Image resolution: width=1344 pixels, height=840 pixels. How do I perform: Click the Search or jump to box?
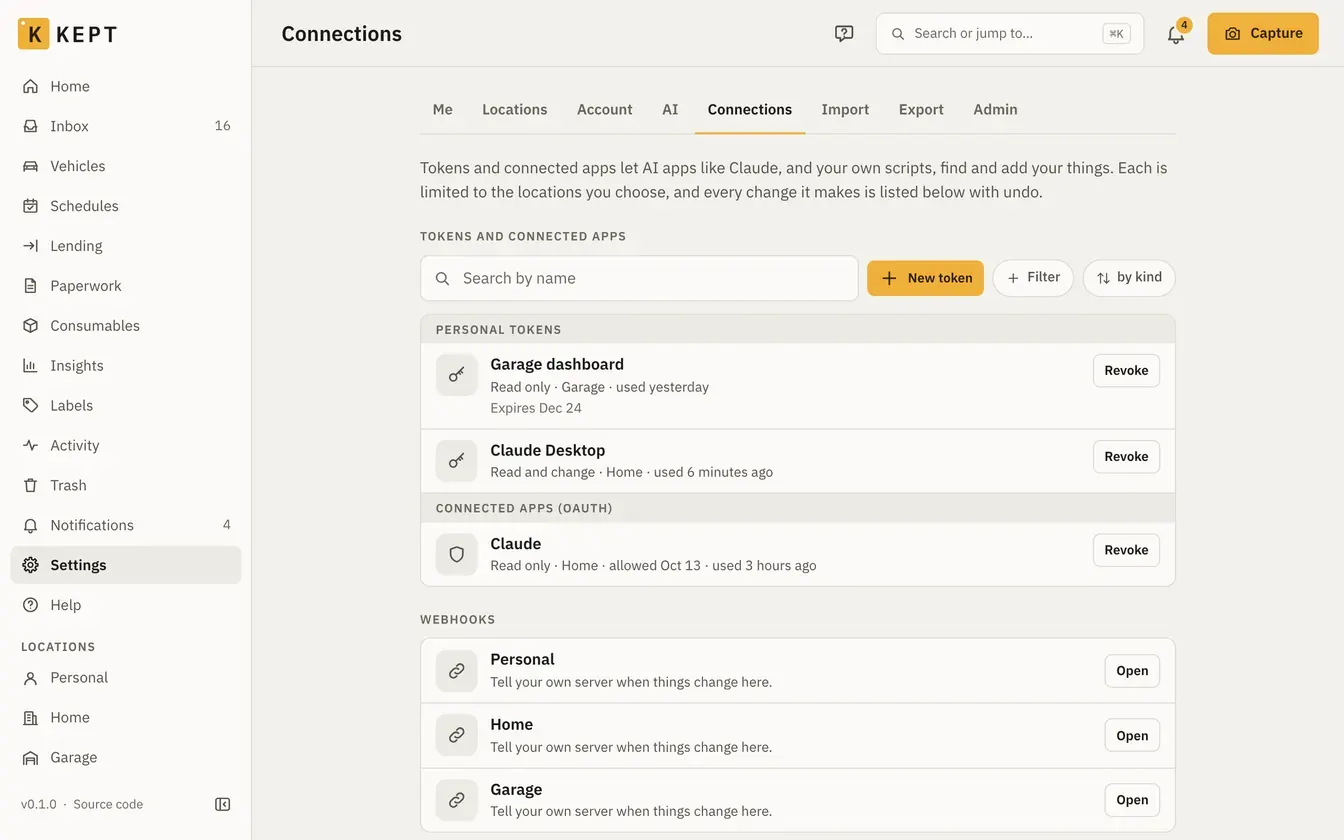(x=1010, y=34)
